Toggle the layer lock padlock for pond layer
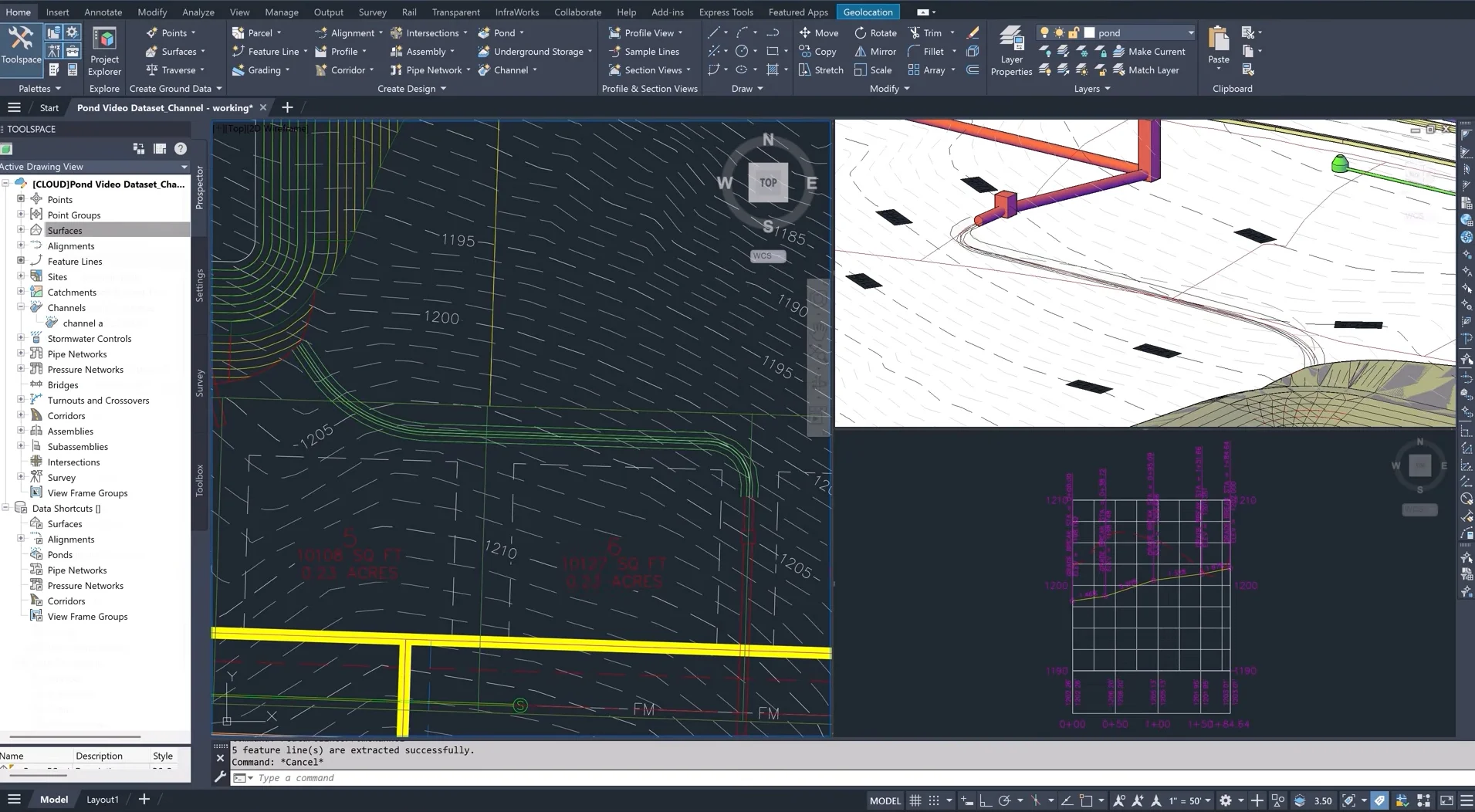Image resolution: width=1475 pixels, height=812 pixels. [x=1074, y=32]
